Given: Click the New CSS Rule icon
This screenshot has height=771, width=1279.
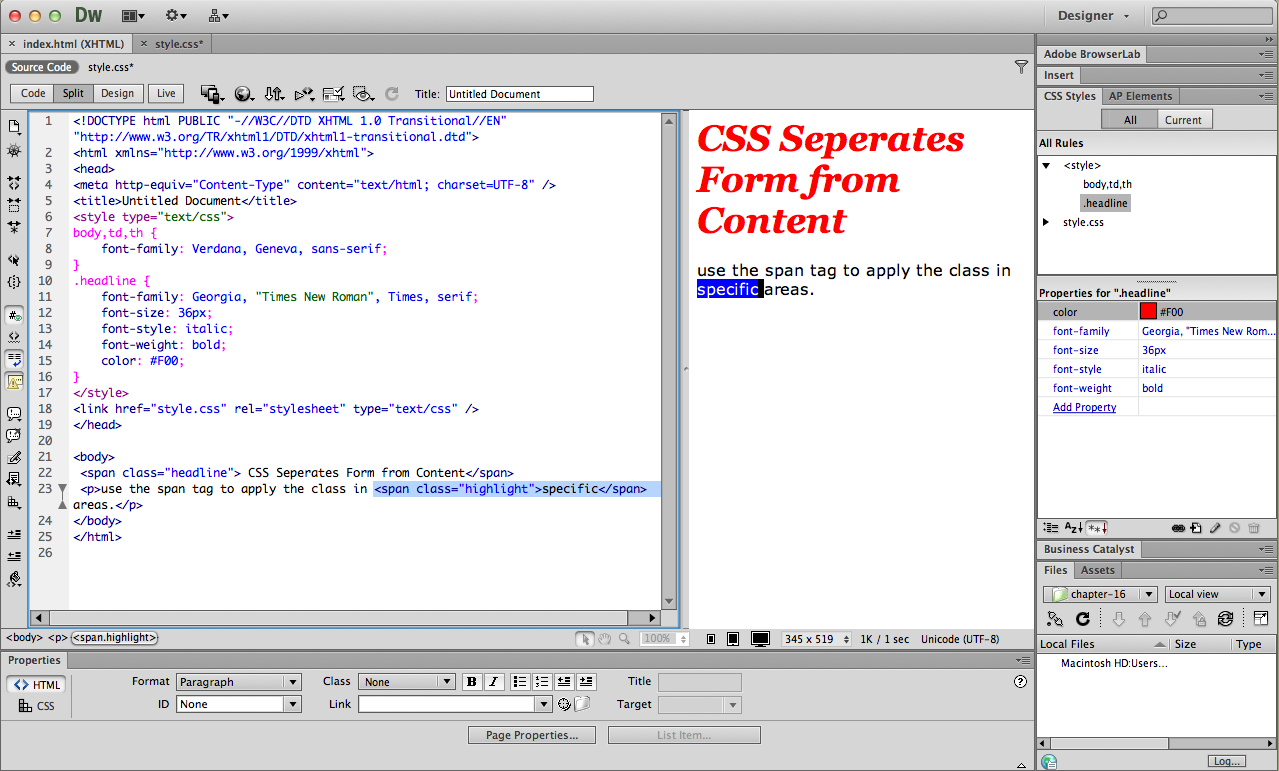Looking at the screenshot, I should [x=1196, y=528].
